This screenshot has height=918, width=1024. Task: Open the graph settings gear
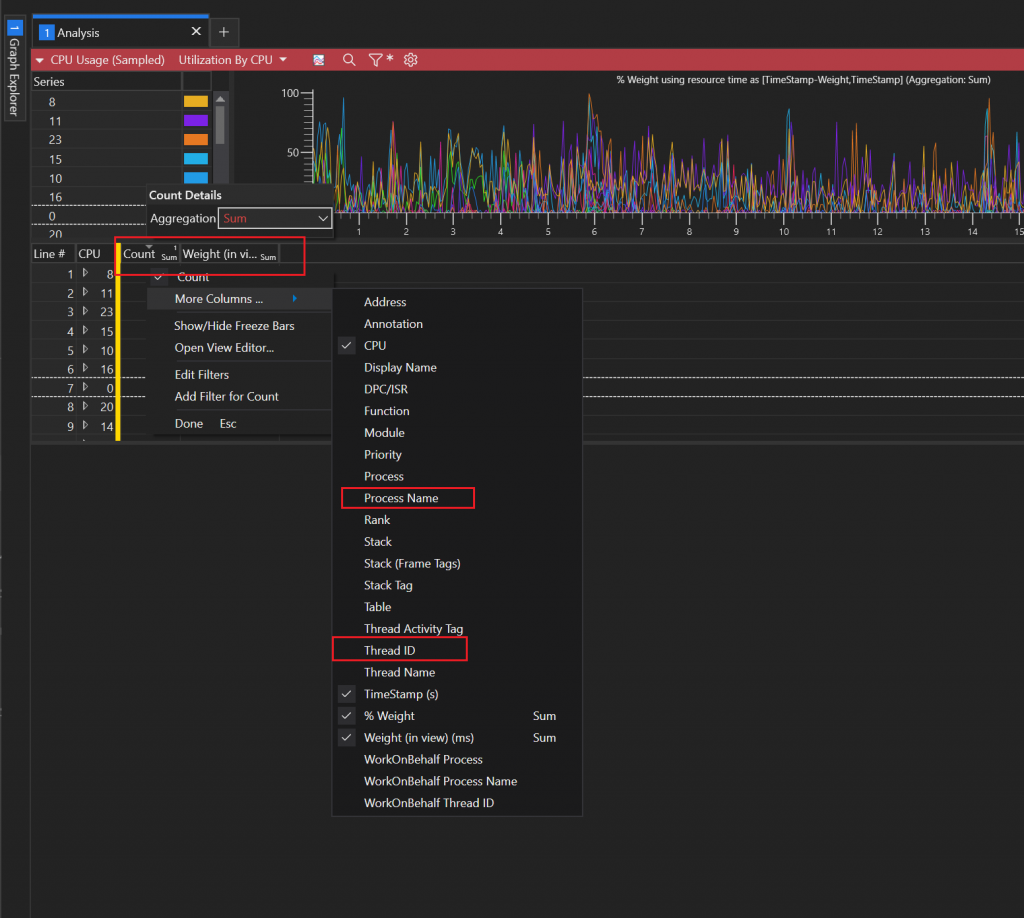(x=410, y=60)
